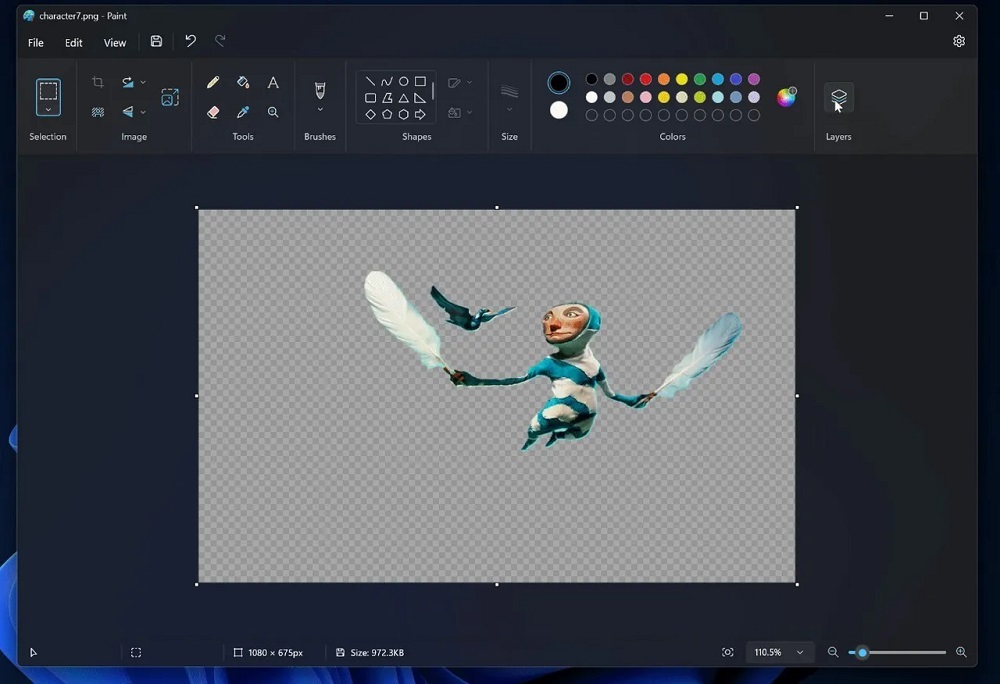
Task: Open the Edit colors wheel
Action: [x=787, y=97]
